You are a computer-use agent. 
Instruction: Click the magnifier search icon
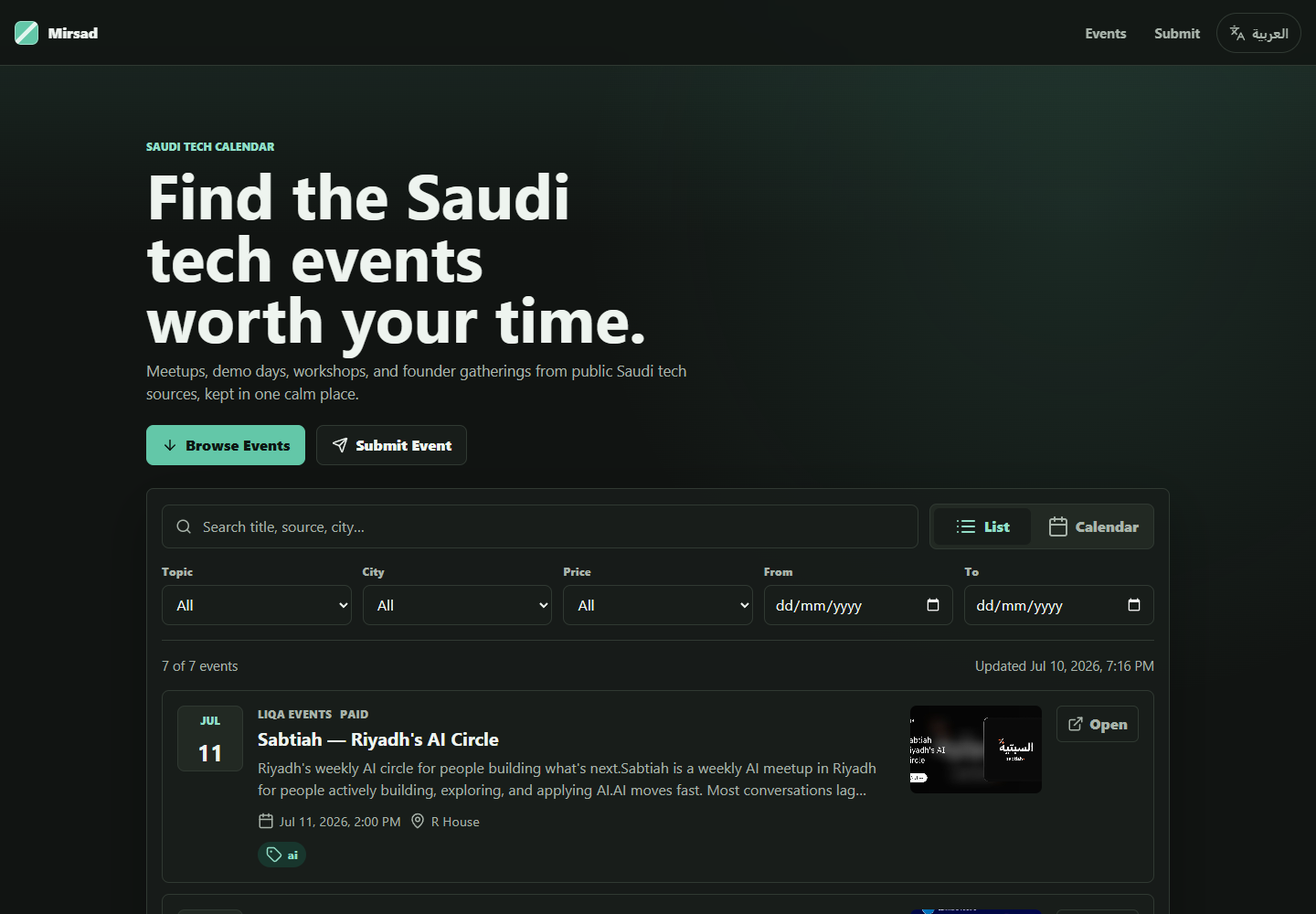point(184,526)
